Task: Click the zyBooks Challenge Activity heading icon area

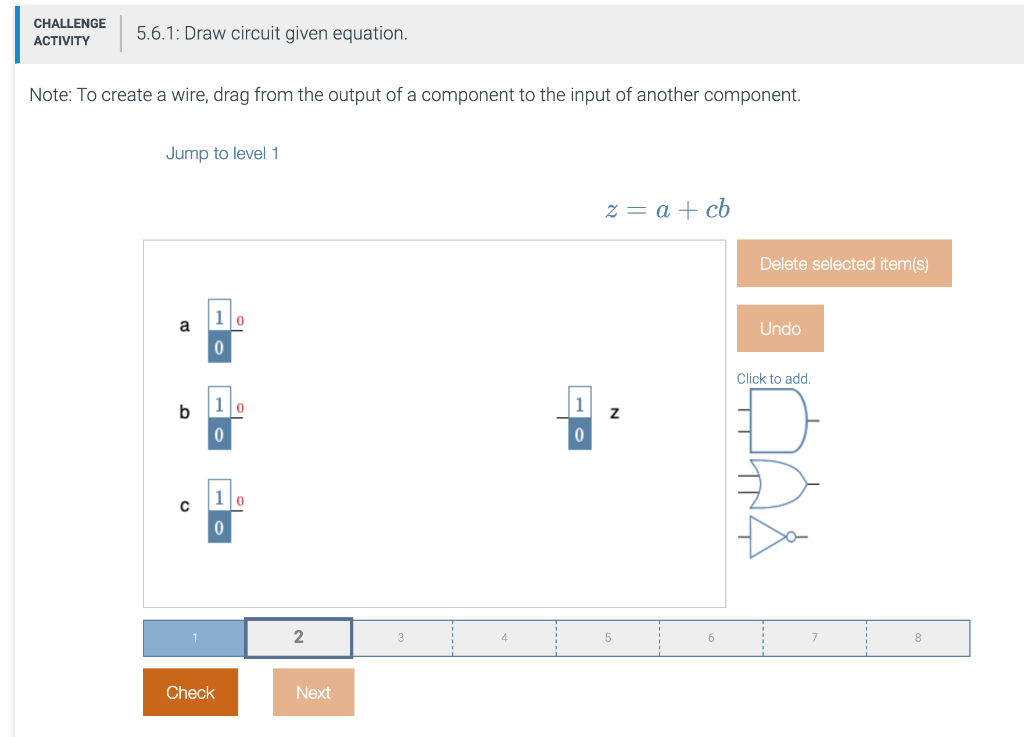Action: tap(69, 32)
